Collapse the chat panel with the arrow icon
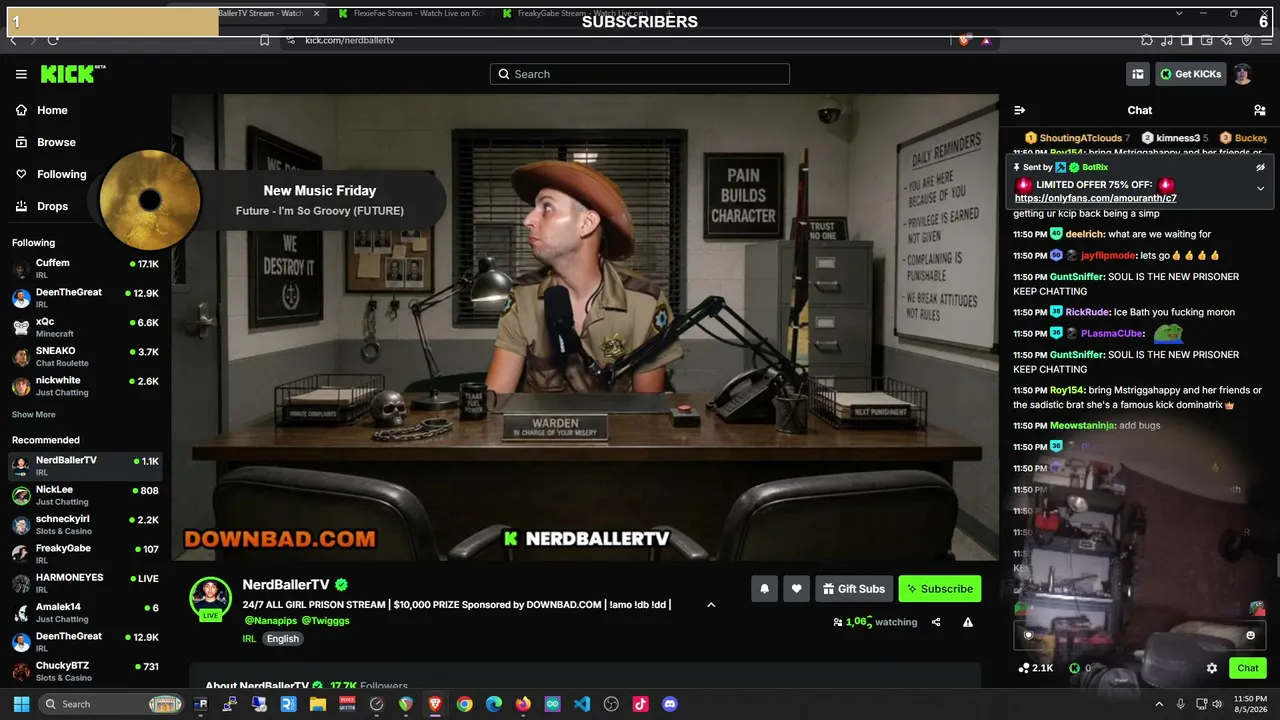Viewport: 1280px width, 720px height. 1019,110
